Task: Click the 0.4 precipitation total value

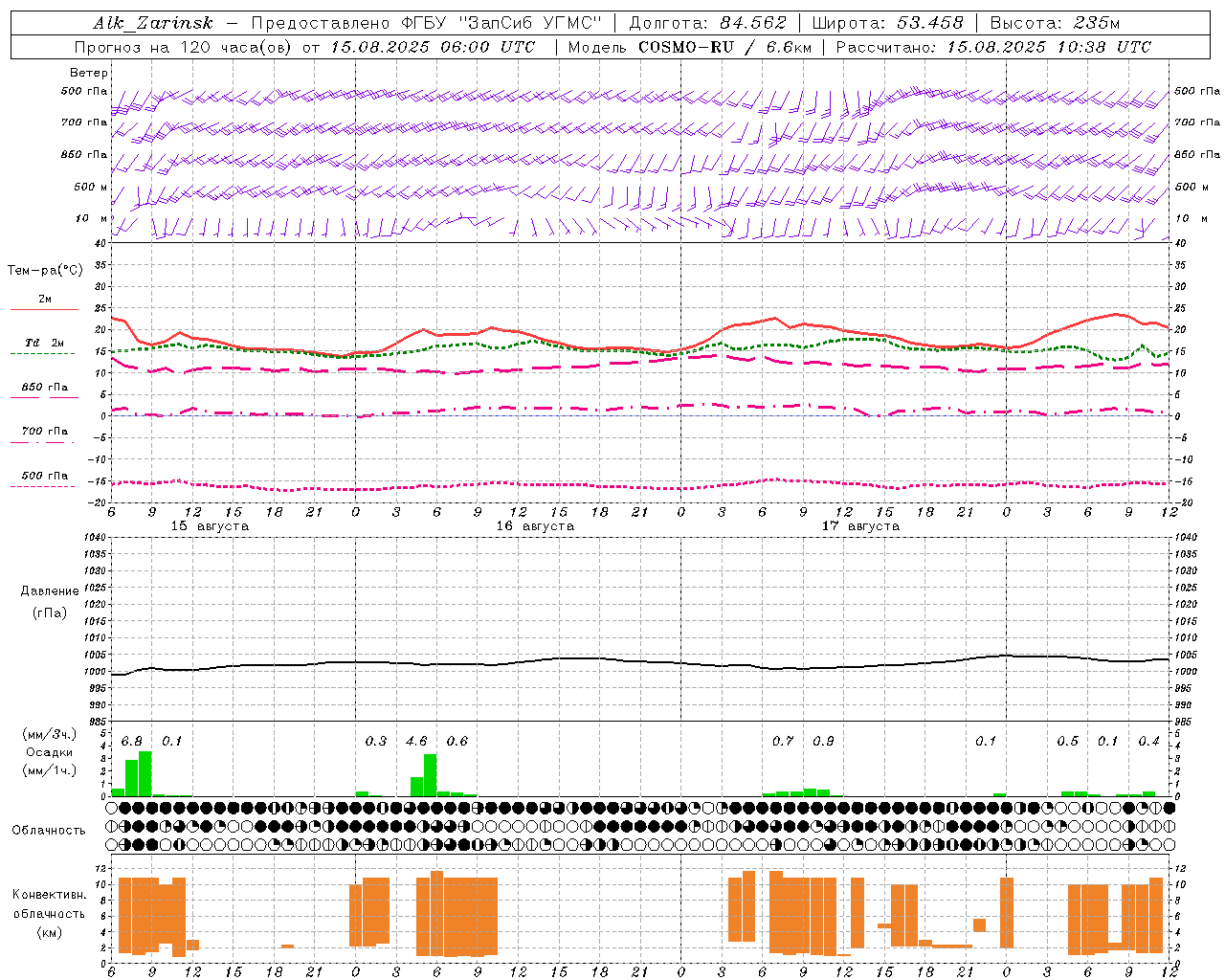Action: [1148, 742]
